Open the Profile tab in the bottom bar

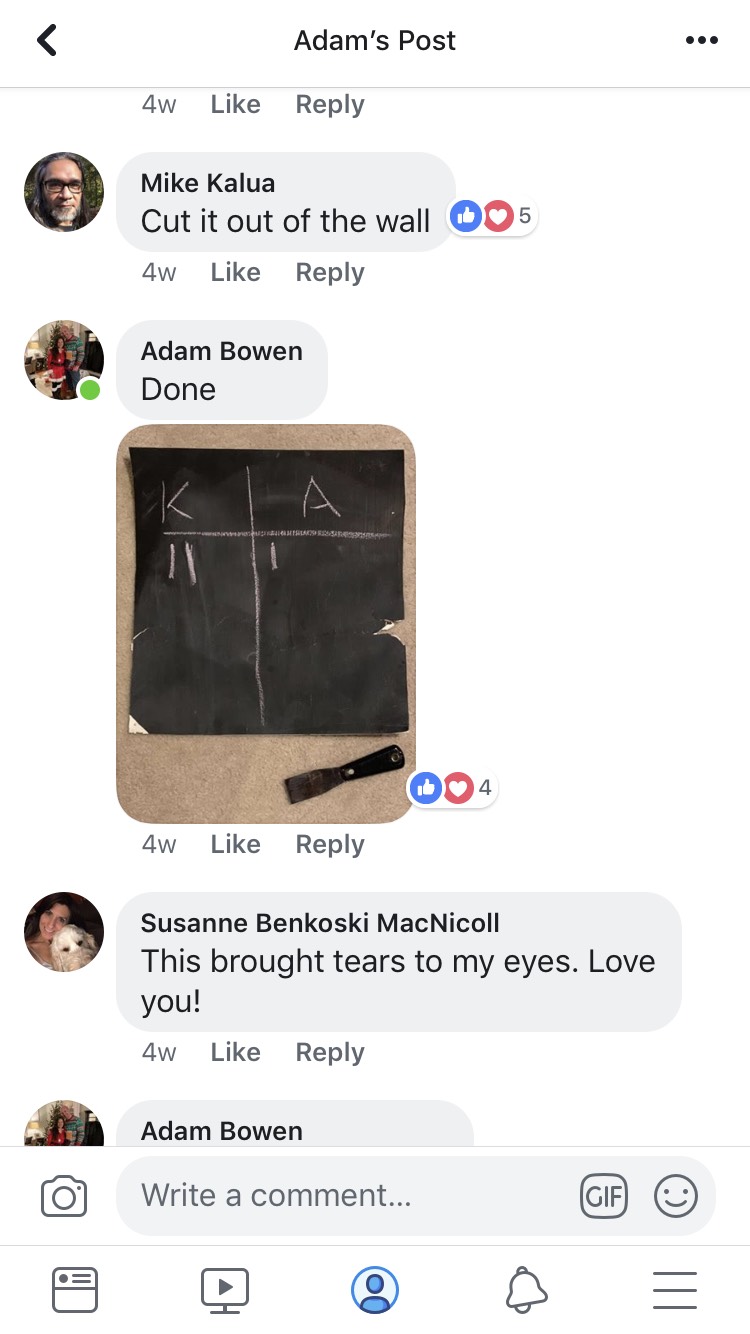pos(375,1290)
